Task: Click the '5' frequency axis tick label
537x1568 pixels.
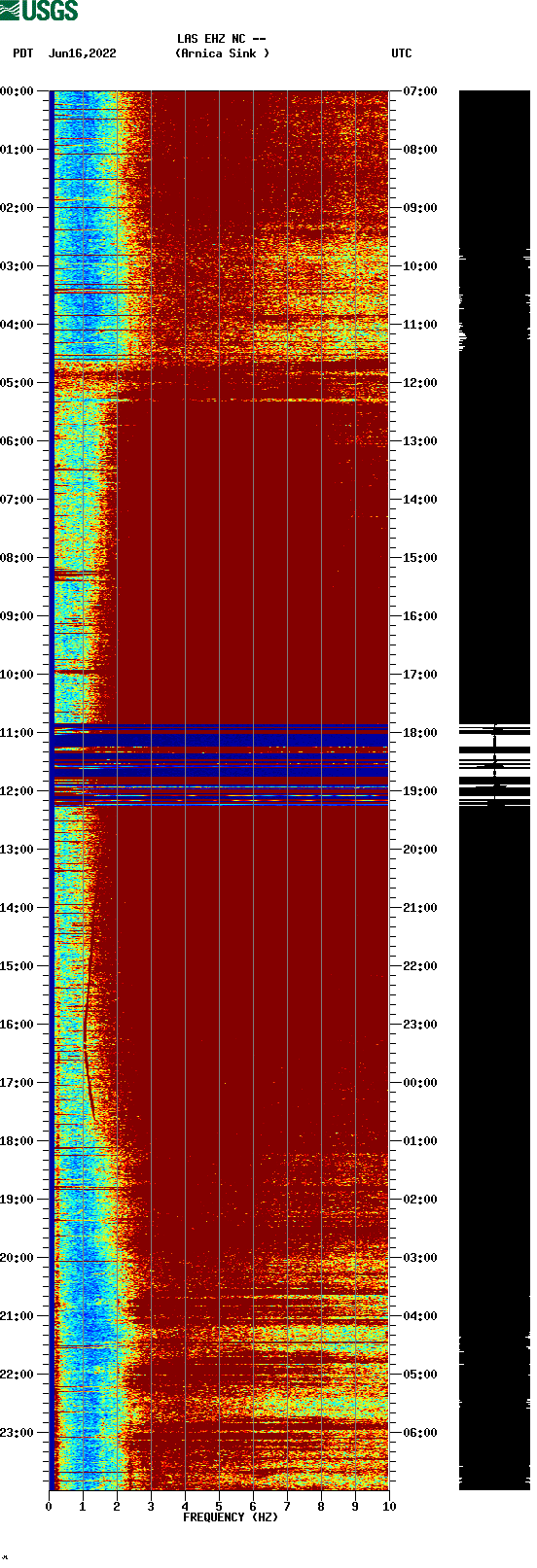Action: (x=219, y=1507)
